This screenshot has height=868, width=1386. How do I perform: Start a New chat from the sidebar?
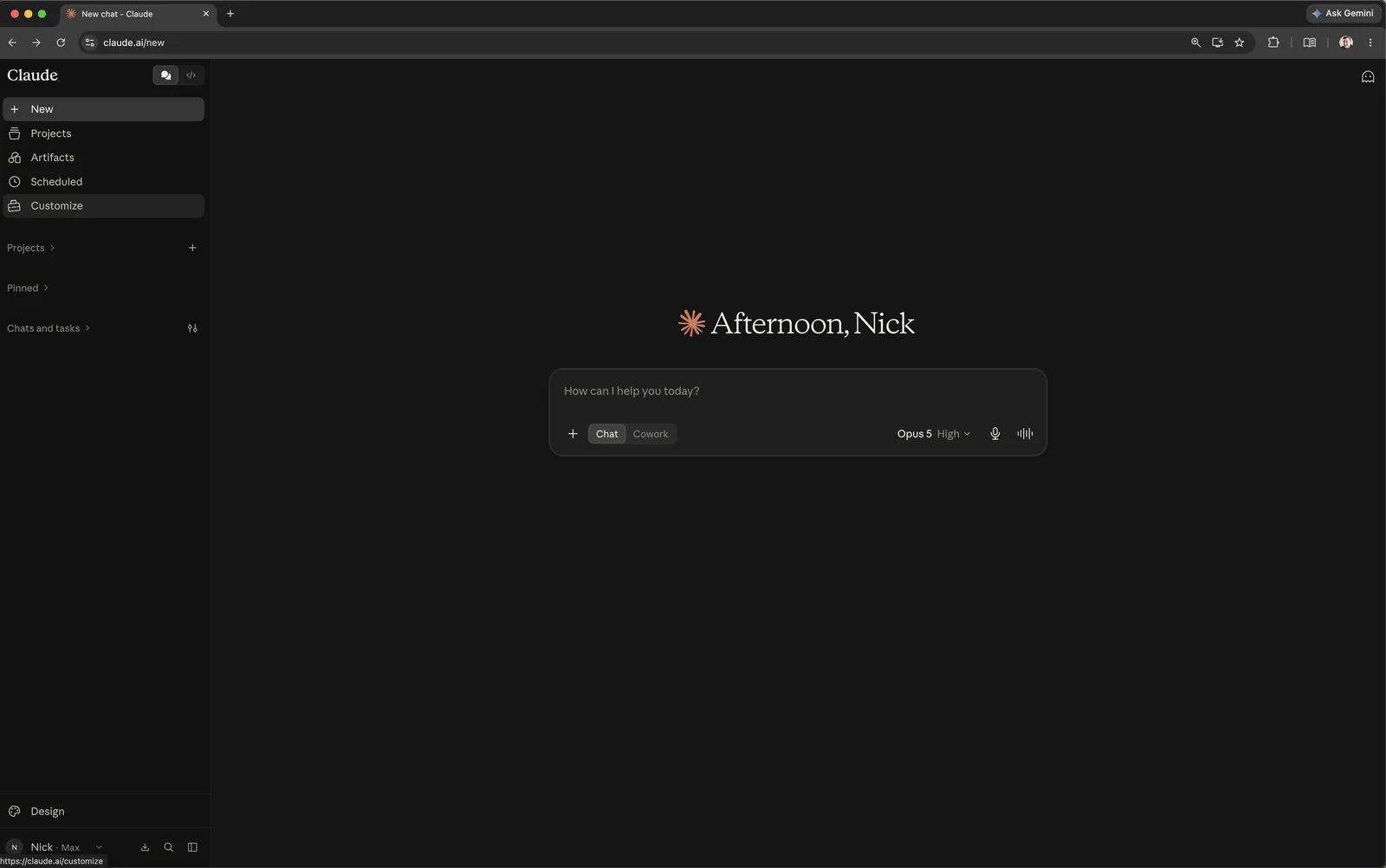pyautogui.click(x=103, y=109)
